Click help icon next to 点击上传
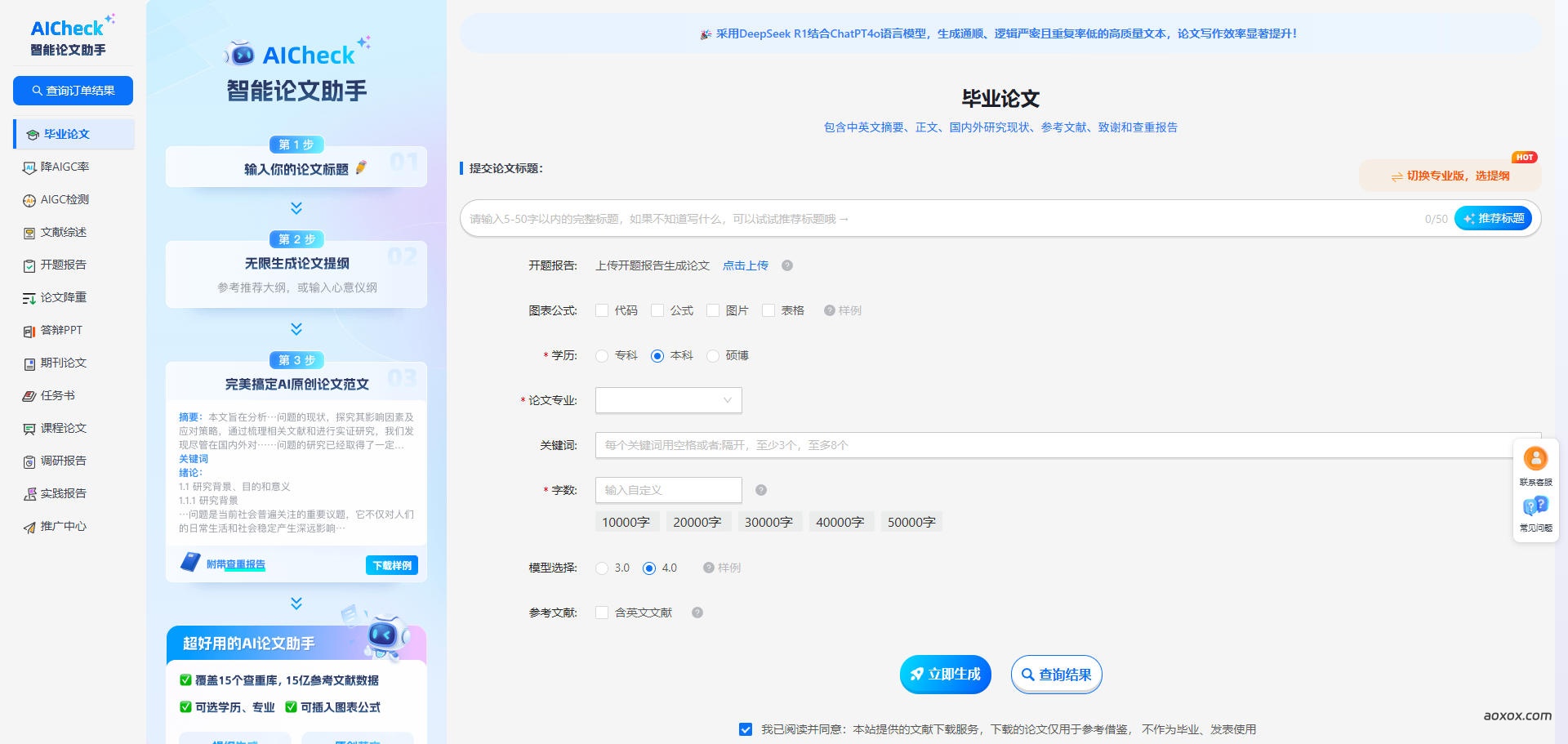The image size is (1568, 744). [787, 265]
